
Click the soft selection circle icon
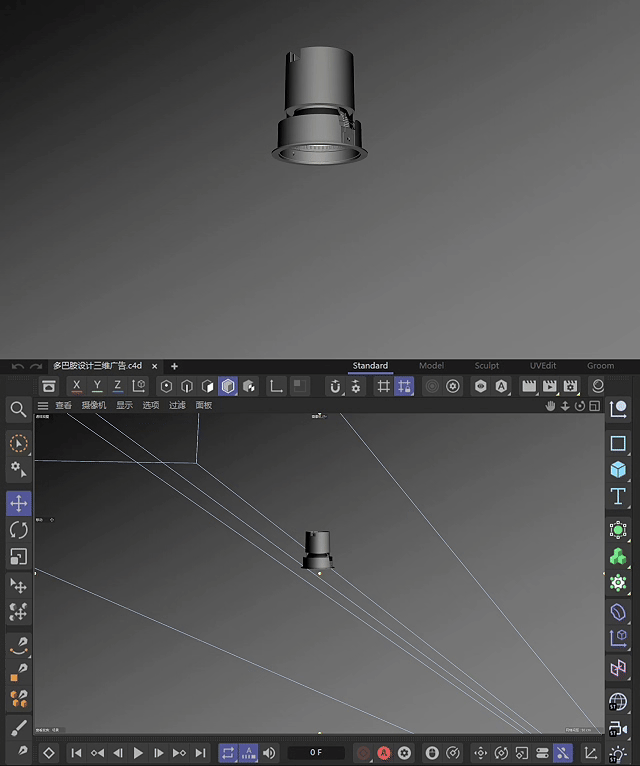[432, 386]
